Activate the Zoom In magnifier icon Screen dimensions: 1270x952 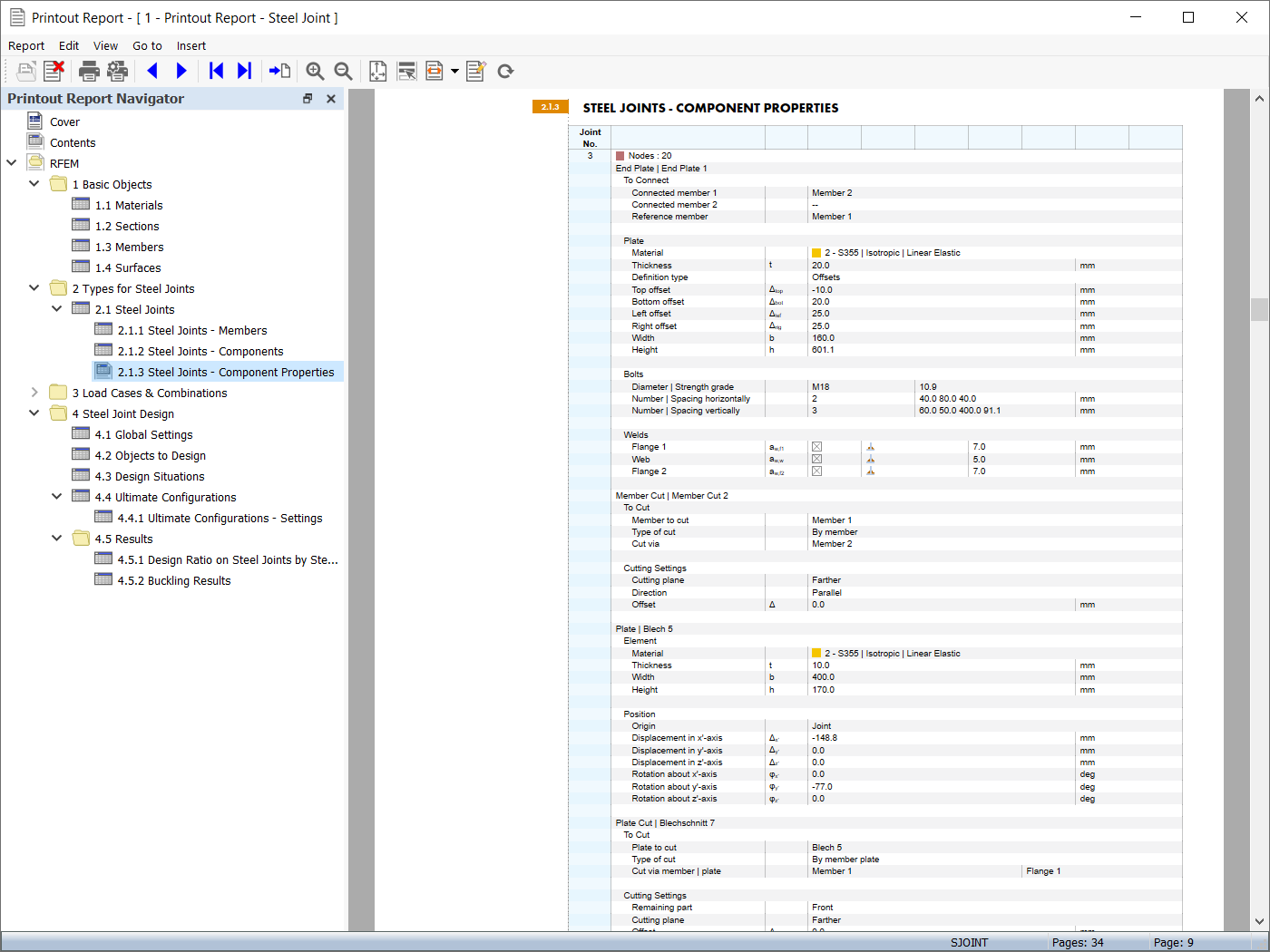tap(315, 71)
